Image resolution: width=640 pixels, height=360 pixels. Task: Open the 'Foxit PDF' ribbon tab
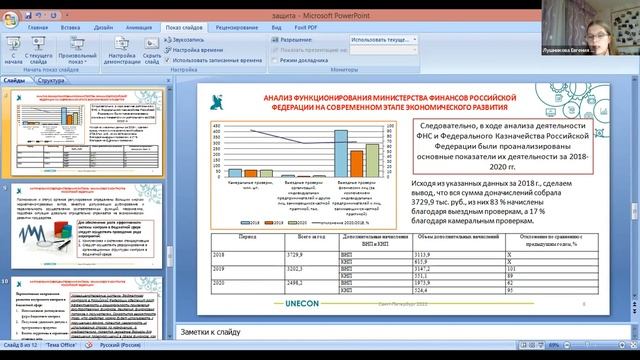click(x=306, y=28)
